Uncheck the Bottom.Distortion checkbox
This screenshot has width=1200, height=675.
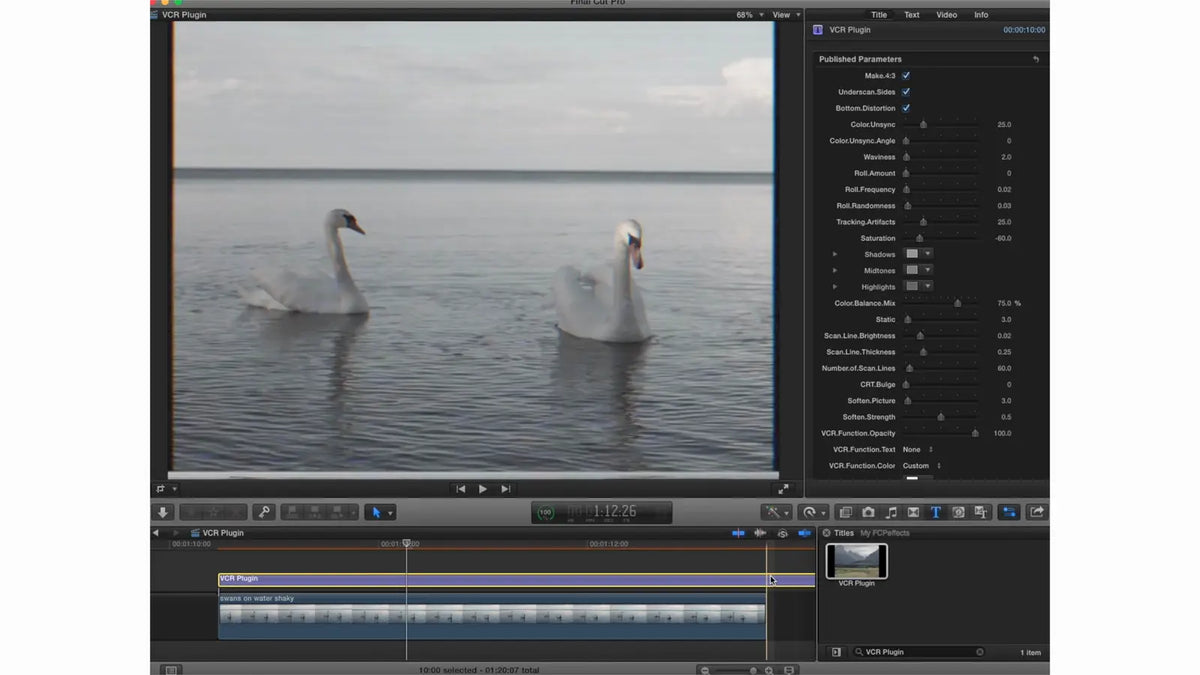tap(906, 108)
